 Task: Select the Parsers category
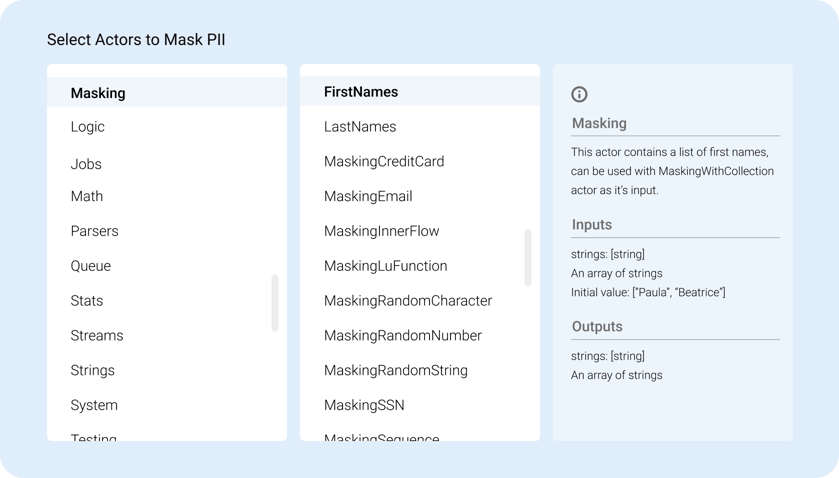coord(95,231)
